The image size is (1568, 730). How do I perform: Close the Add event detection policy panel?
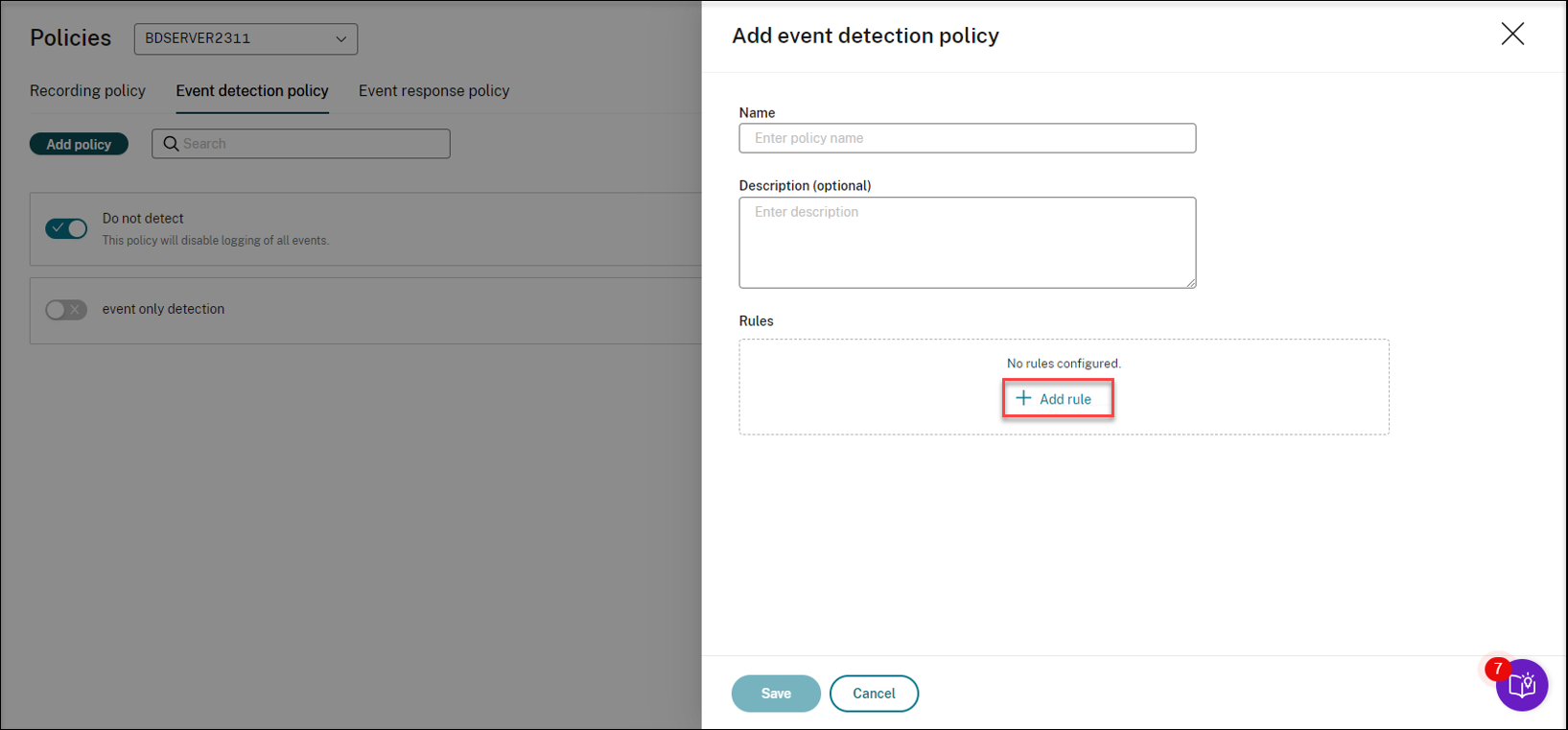[x=1512, y=35]
